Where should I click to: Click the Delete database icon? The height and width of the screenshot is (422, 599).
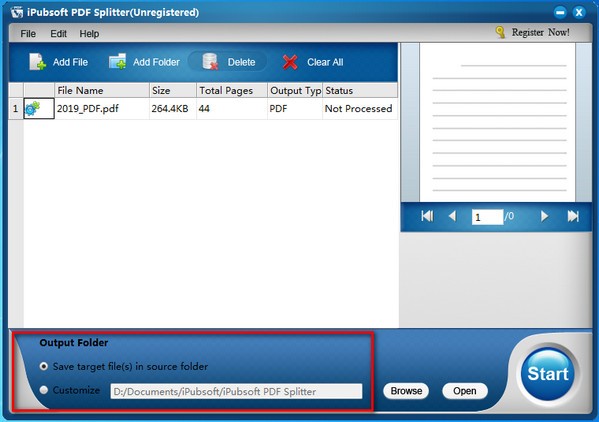210,61
